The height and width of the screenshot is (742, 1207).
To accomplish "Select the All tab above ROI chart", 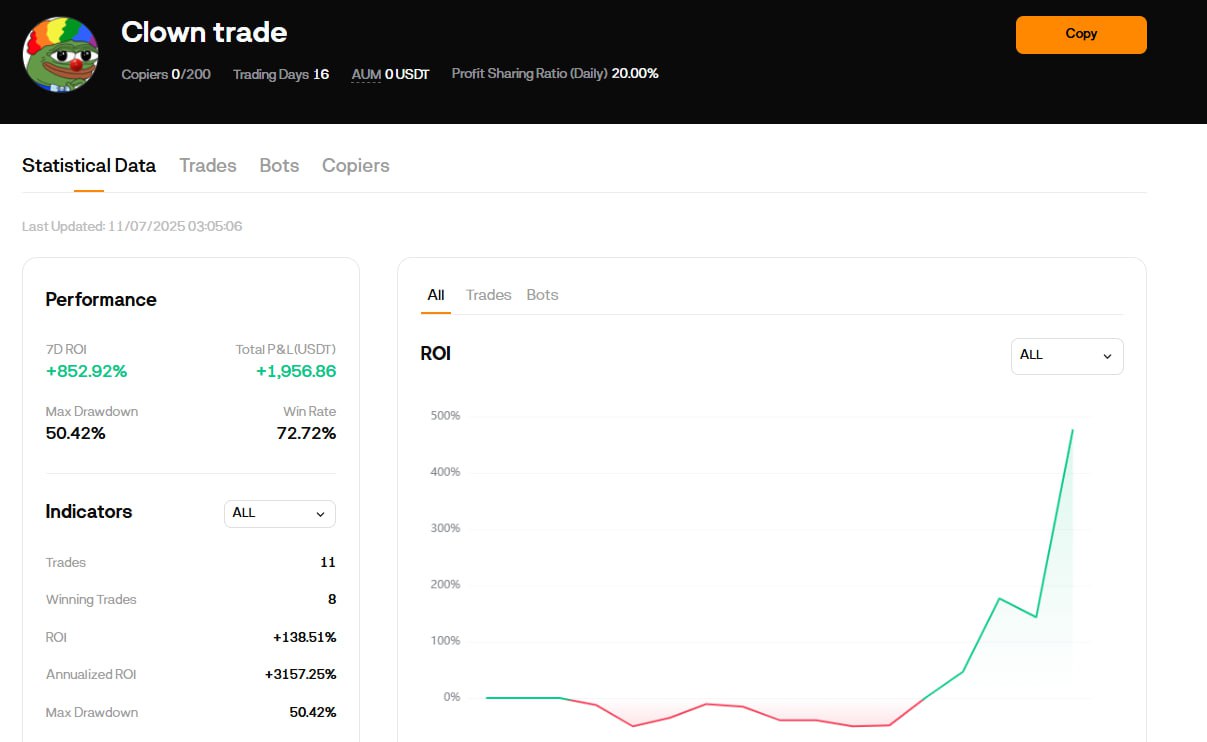I will (x=436, y=295).
